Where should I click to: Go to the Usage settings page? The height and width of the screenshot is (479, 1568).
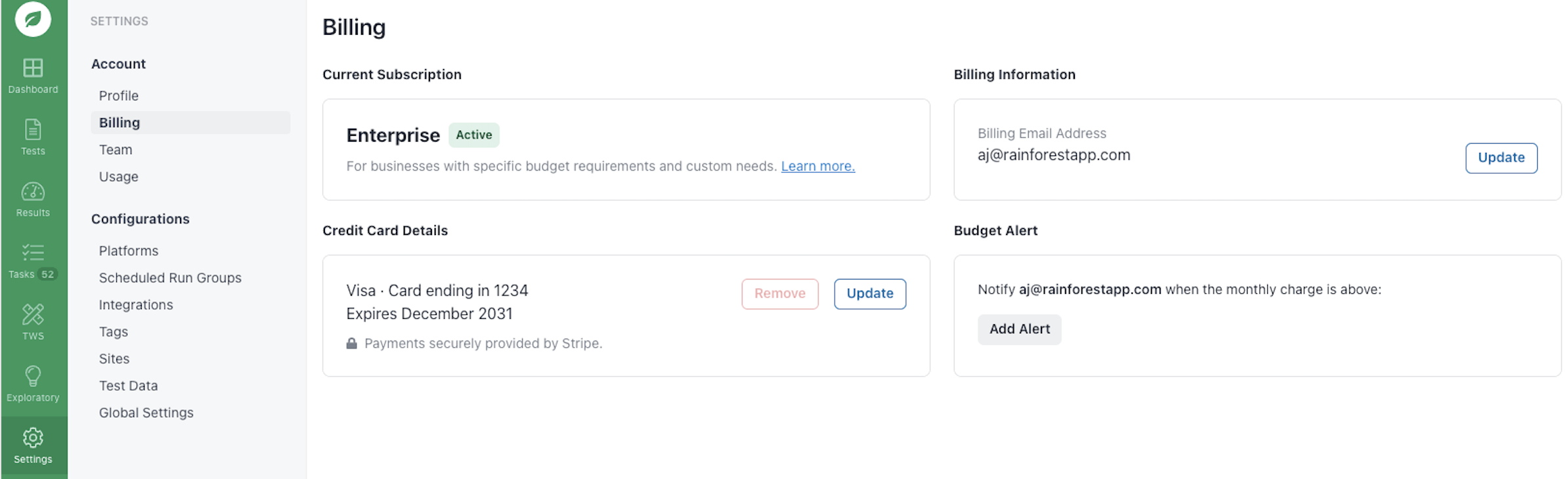[x=119, y=177]
